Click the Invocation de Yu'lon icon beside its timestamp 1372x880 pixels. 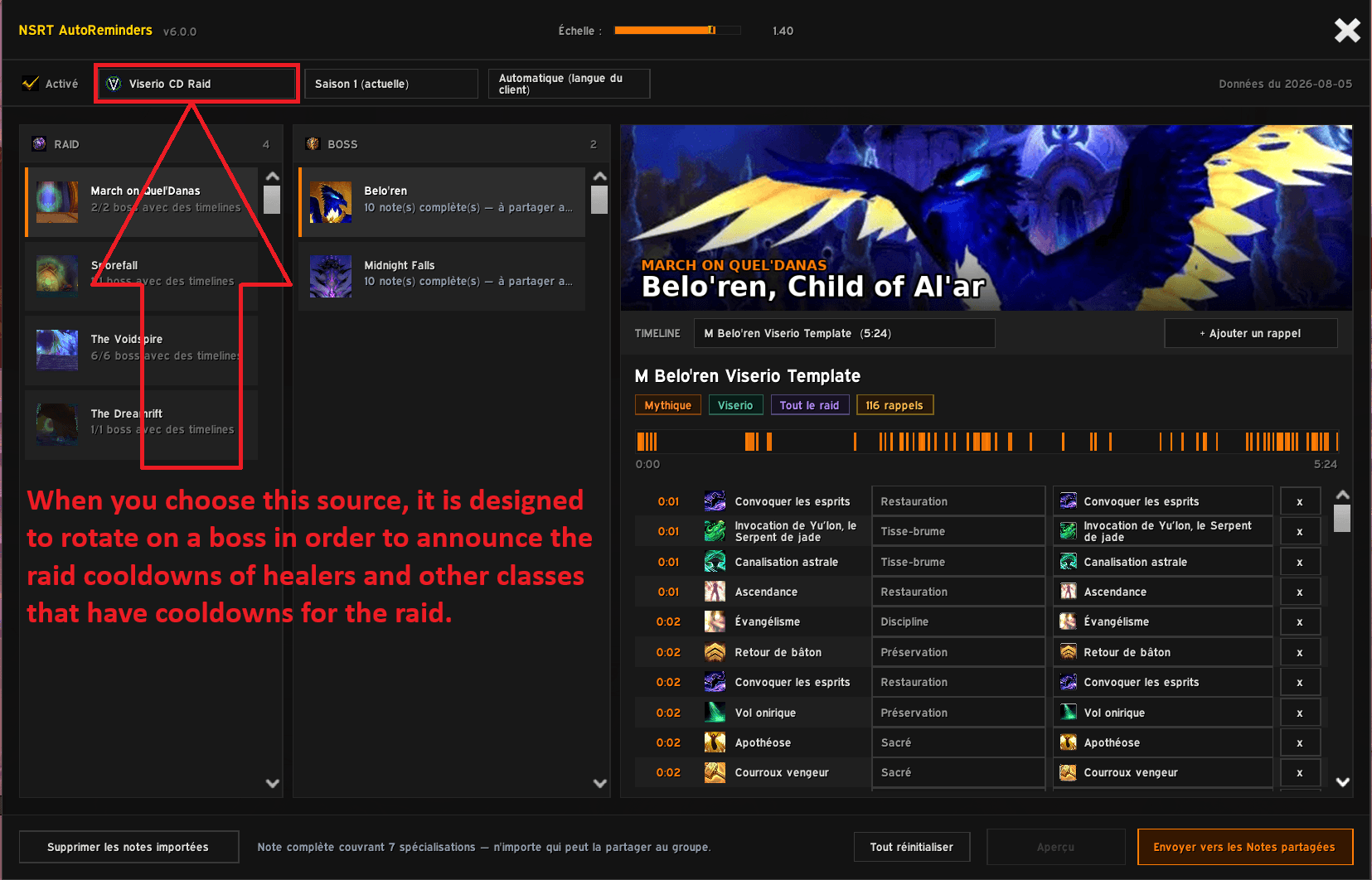[x=715, y=531]
